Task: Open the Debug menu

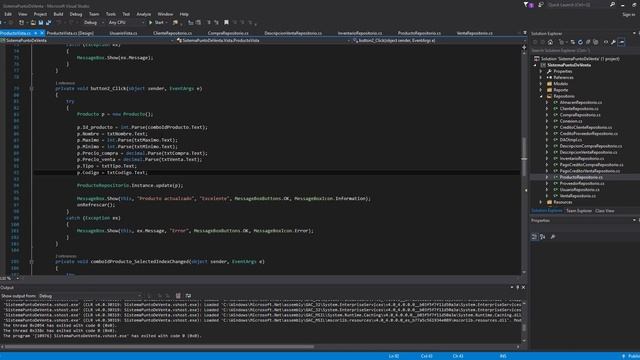Action: coord(76,14)
